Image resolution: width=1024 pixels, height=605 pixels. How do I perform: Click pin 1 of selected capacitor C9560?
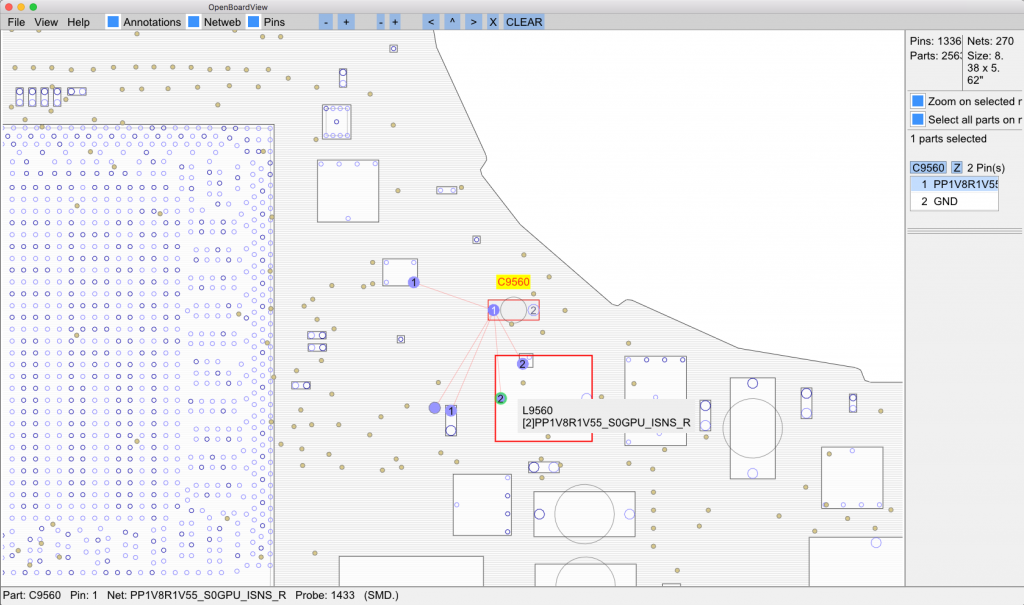click(494, 311)
